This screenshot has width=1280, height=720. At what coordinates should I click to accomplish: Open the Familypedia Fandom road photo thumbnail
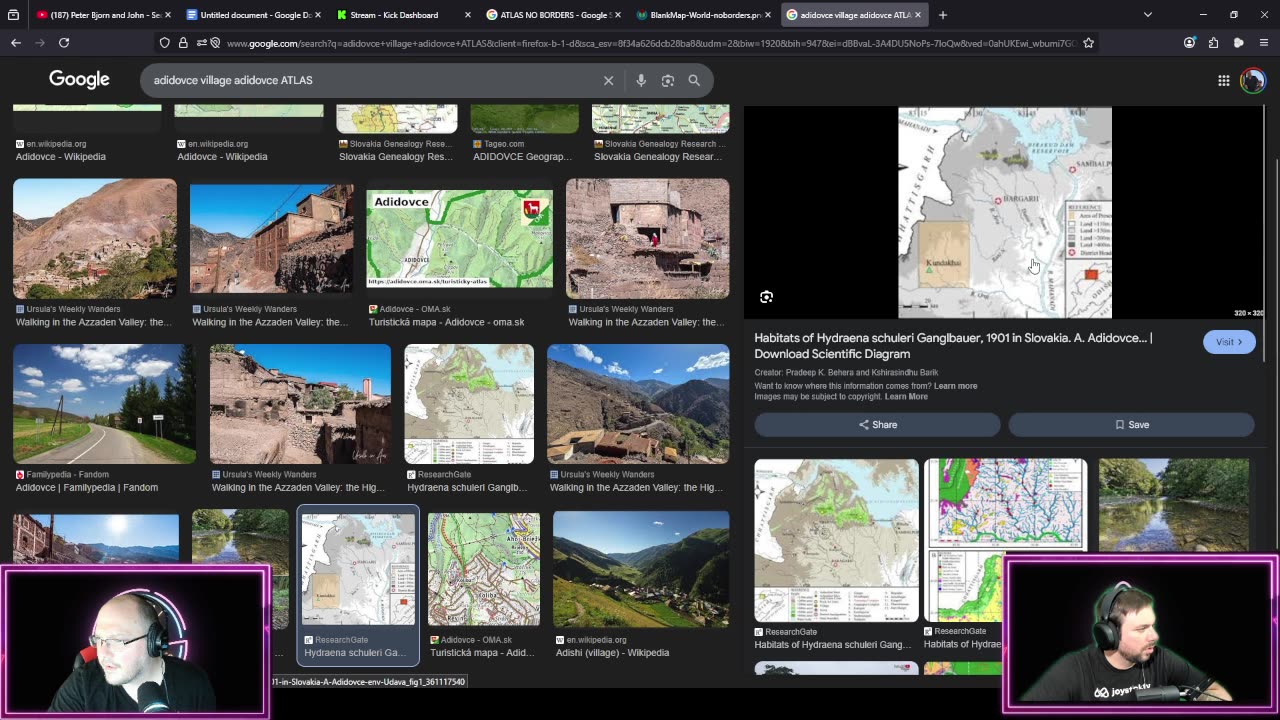(x=105, y=404)
